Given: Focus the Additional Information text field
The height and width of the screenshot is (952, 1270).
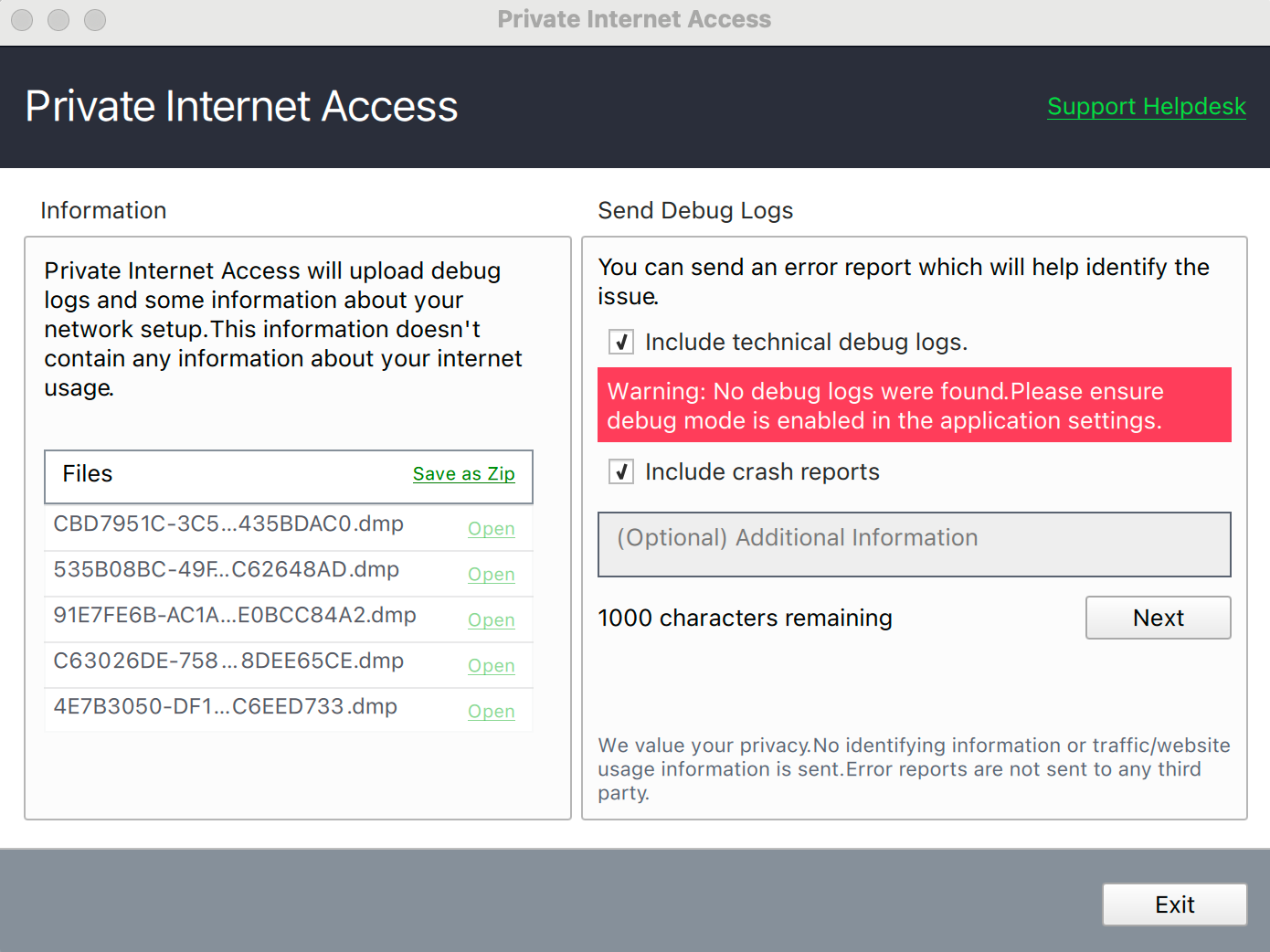Looking at the screenshot, I should [x=914, y=545].
